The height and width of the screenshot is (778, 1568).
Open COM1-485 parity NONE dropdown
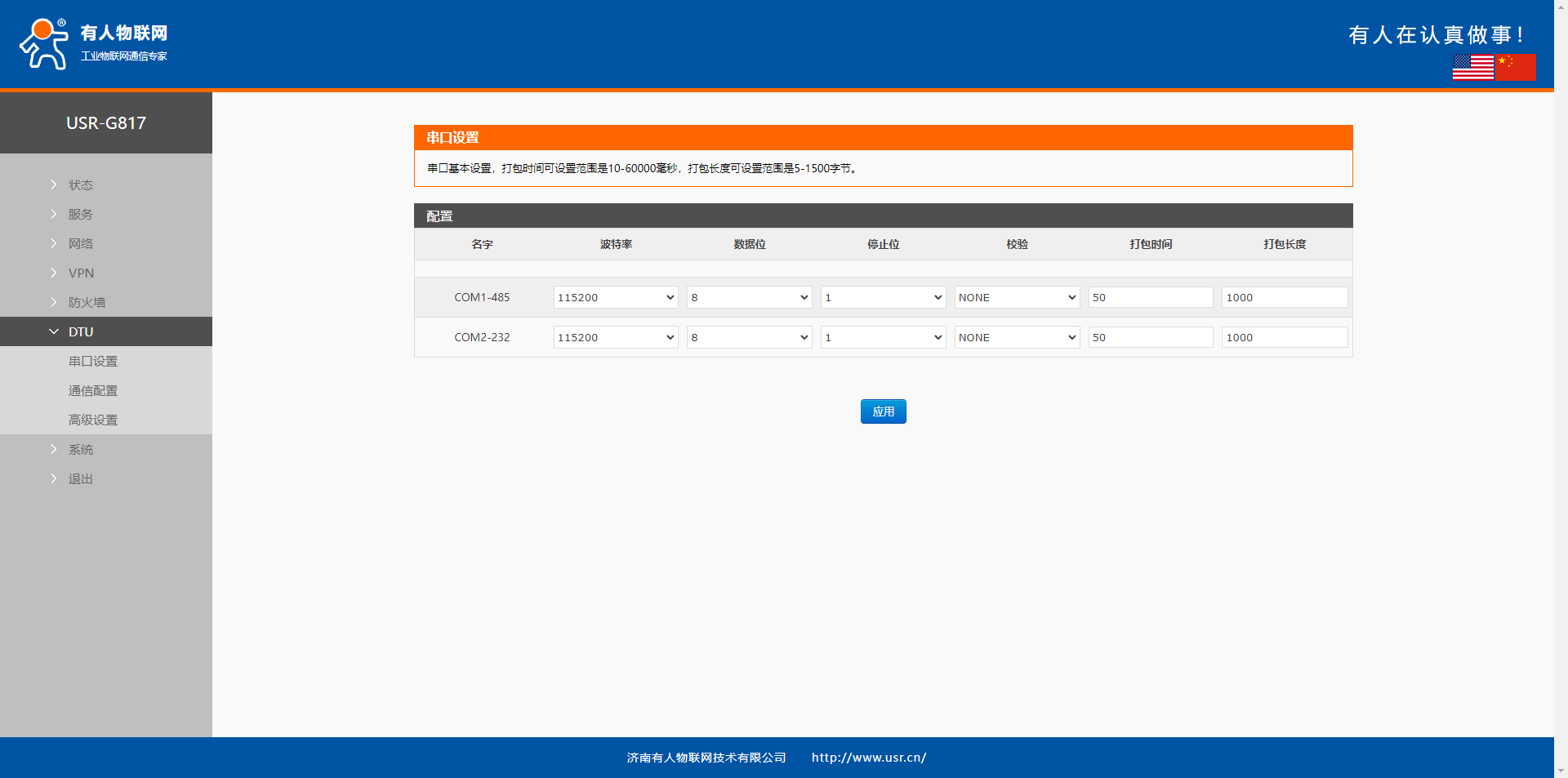coord(1017,297)
